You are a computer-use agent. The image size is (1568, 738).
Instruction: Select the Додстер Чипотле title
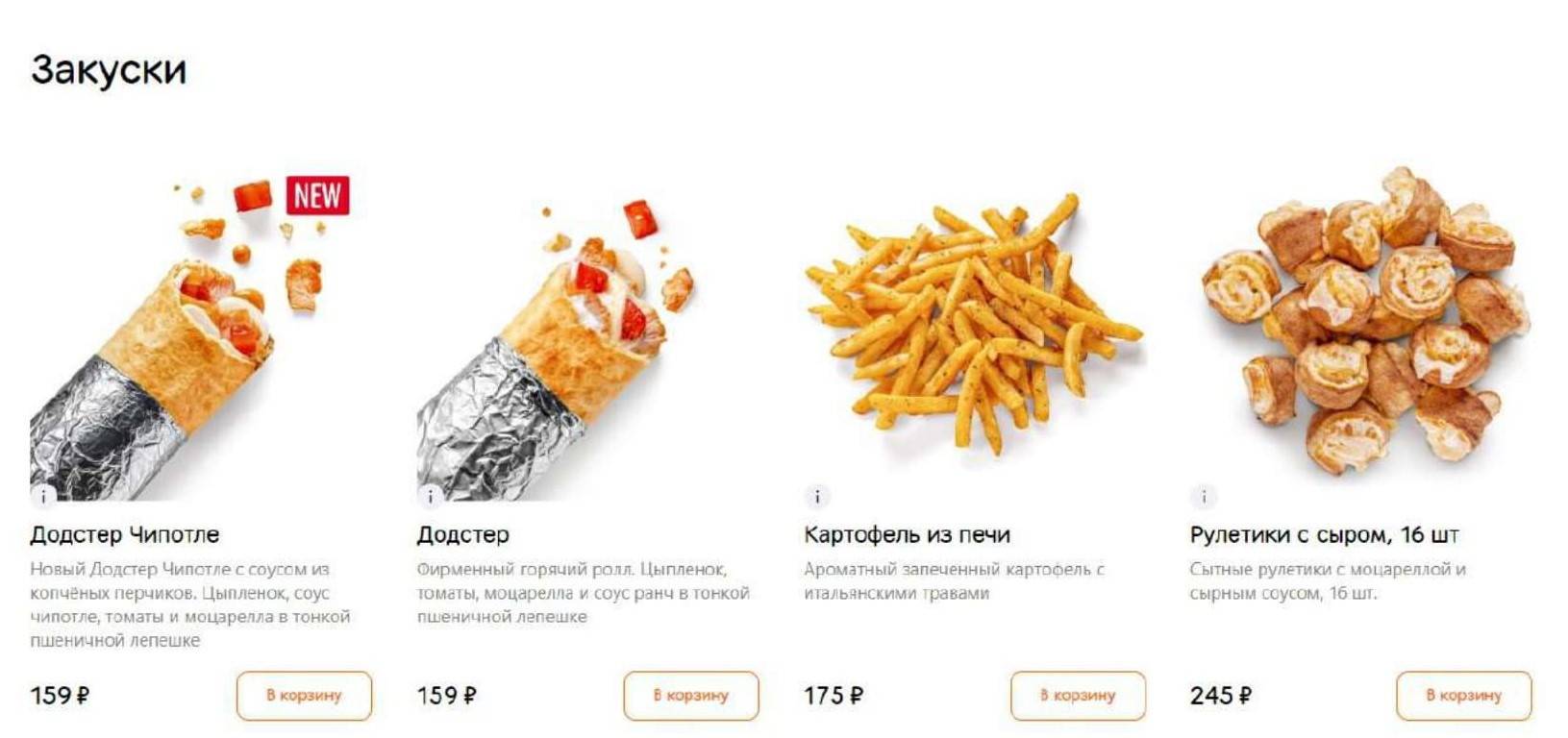(125, 534)
